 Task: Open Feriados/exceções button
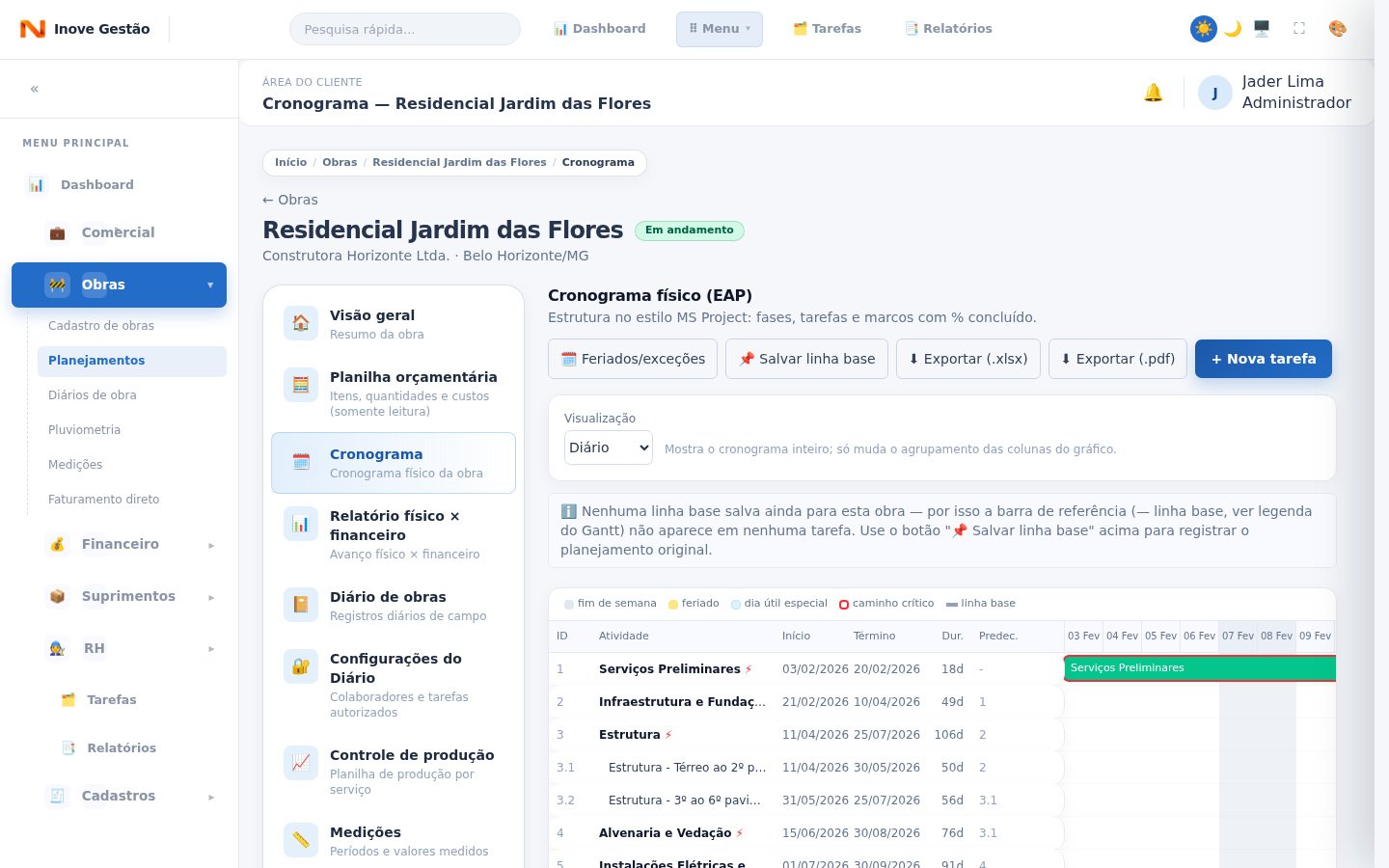[x=633, y=359]
